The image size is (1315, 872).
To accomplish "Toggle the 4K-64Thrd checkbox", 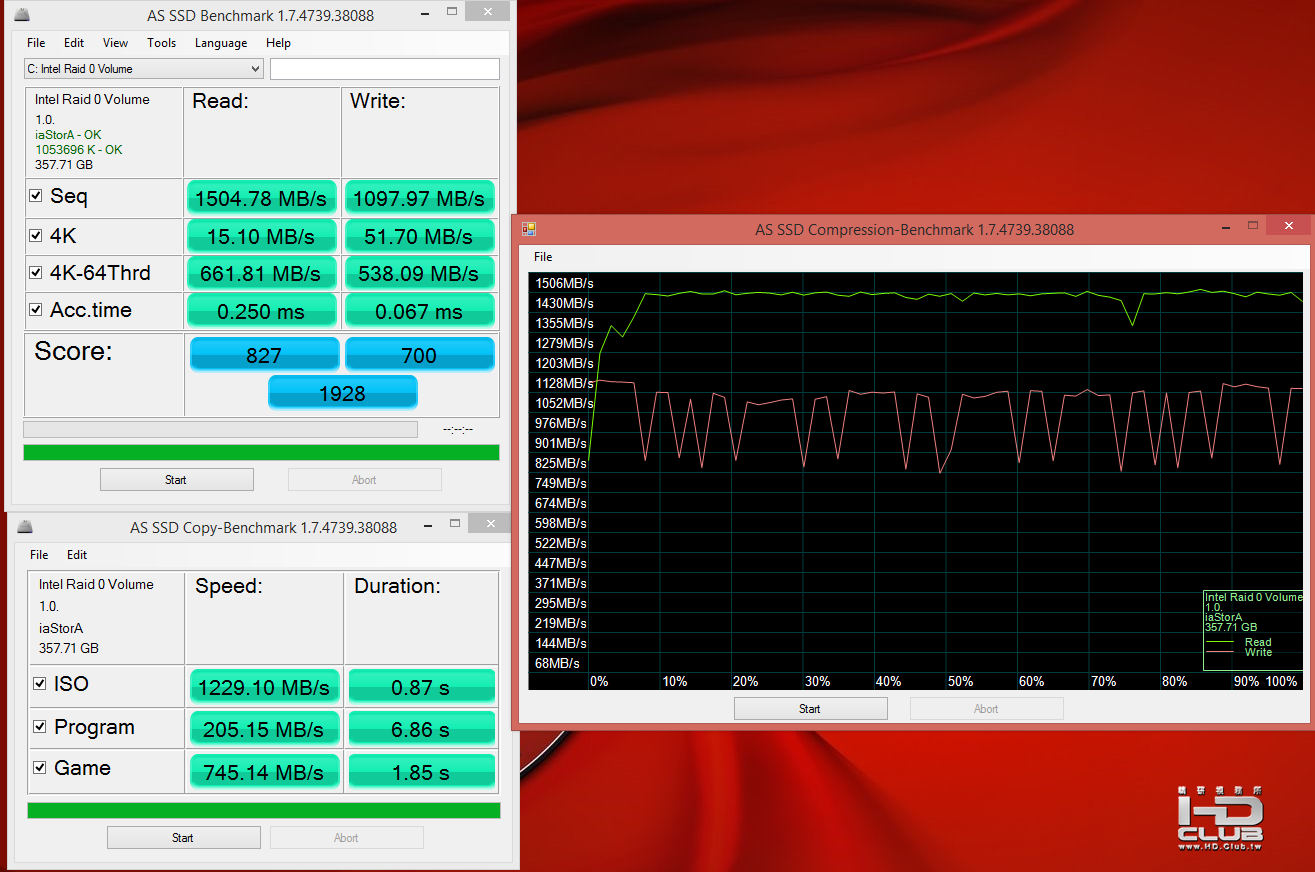I will point(36,273).
